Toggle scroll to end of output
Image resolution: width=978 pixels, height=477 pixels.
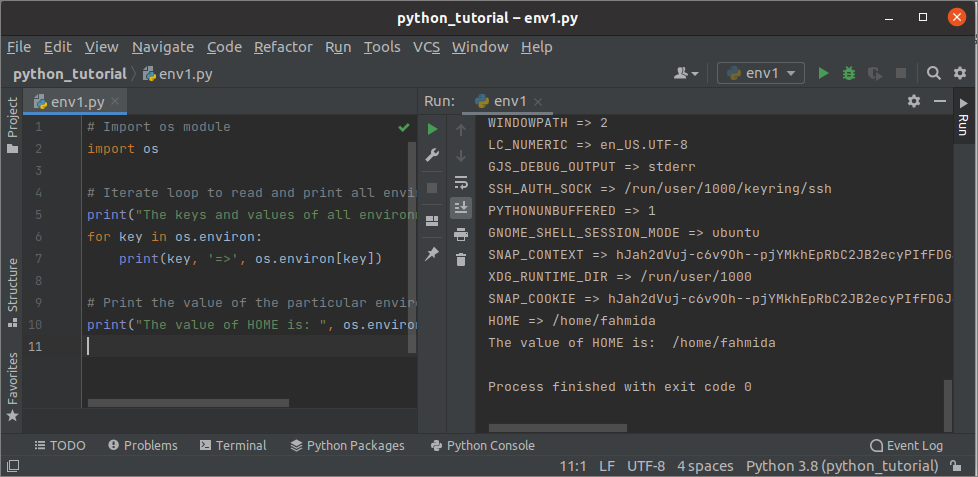(461, 208)
